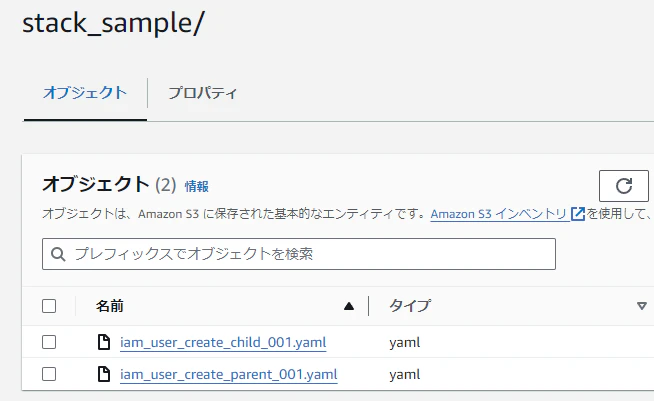This screenshot has width=654, height=401.
Task: Click the refresh objects button
Action: coord(624,186)
